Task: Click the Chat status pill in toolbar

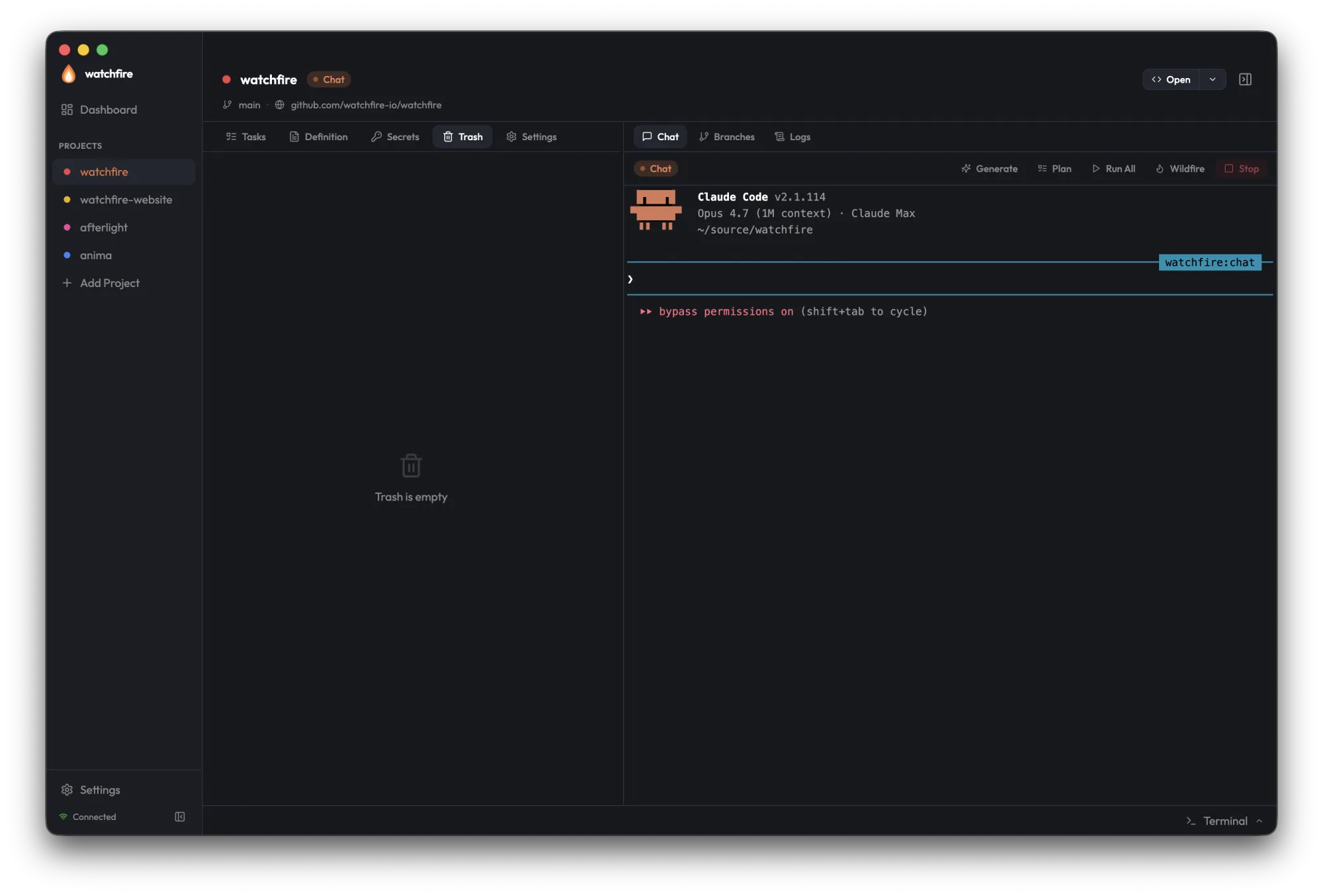Action: 656,169
